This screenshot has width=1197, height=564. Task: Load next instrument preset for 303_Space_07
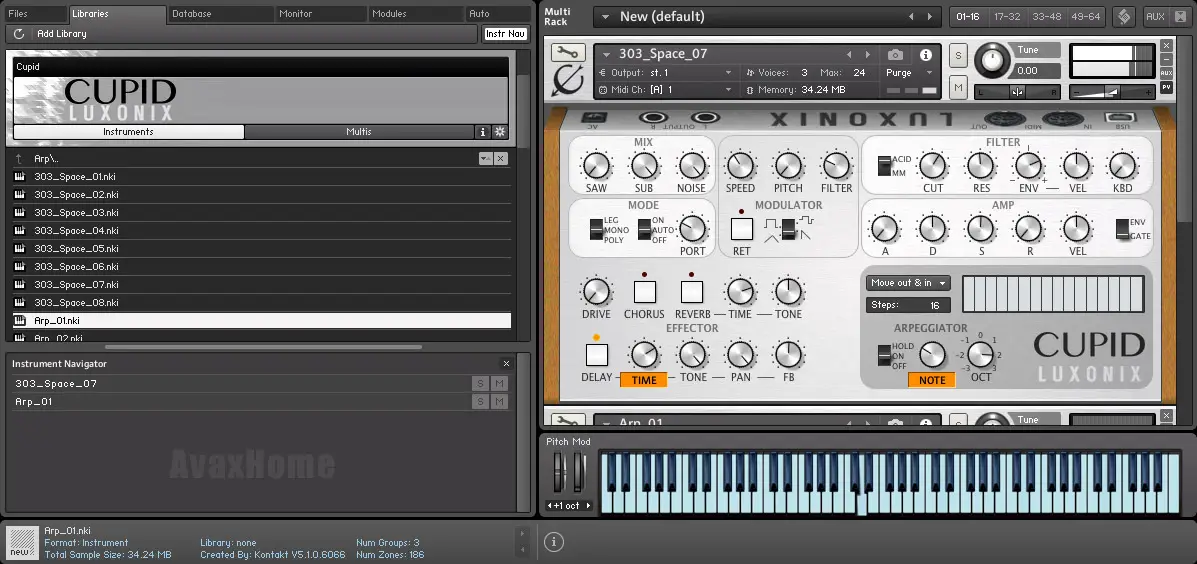point(868,55)
